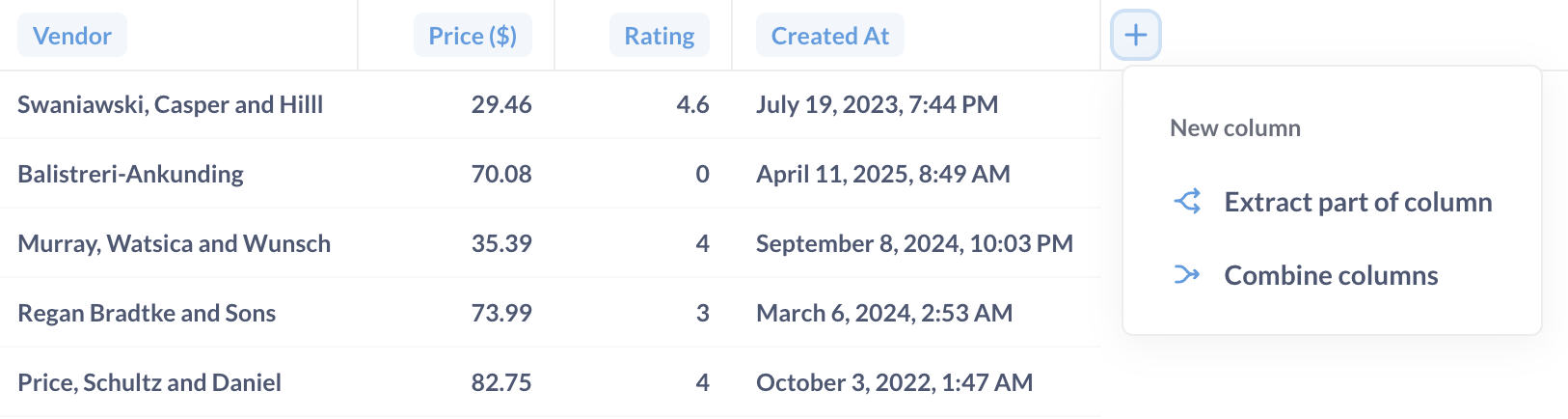Choose Combine columns from the menu
The height and width of the screenshot is (419, 1568).
[1331, 275]
